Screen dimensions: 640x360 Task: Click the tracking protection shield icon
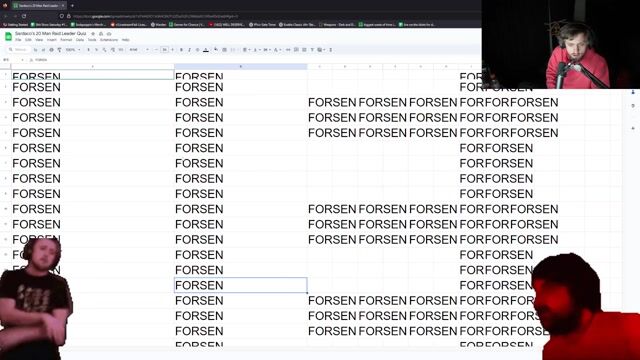[61, 16]
